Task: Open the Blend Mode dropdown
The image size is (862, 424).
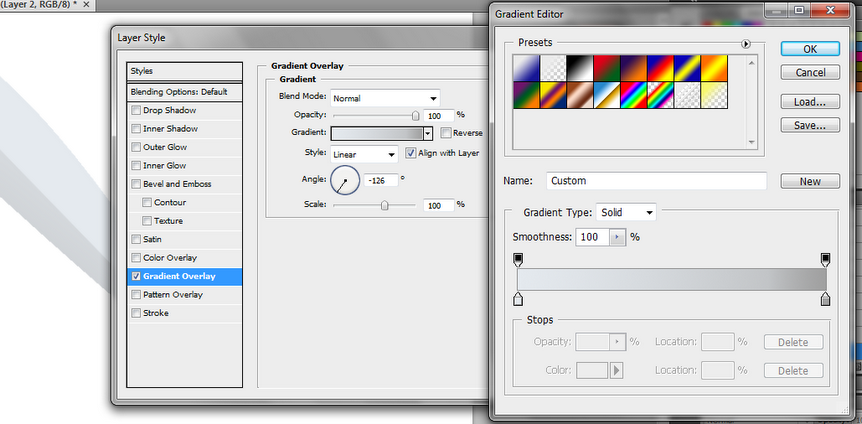Action: pyautogui.click(x=385, y=98)
